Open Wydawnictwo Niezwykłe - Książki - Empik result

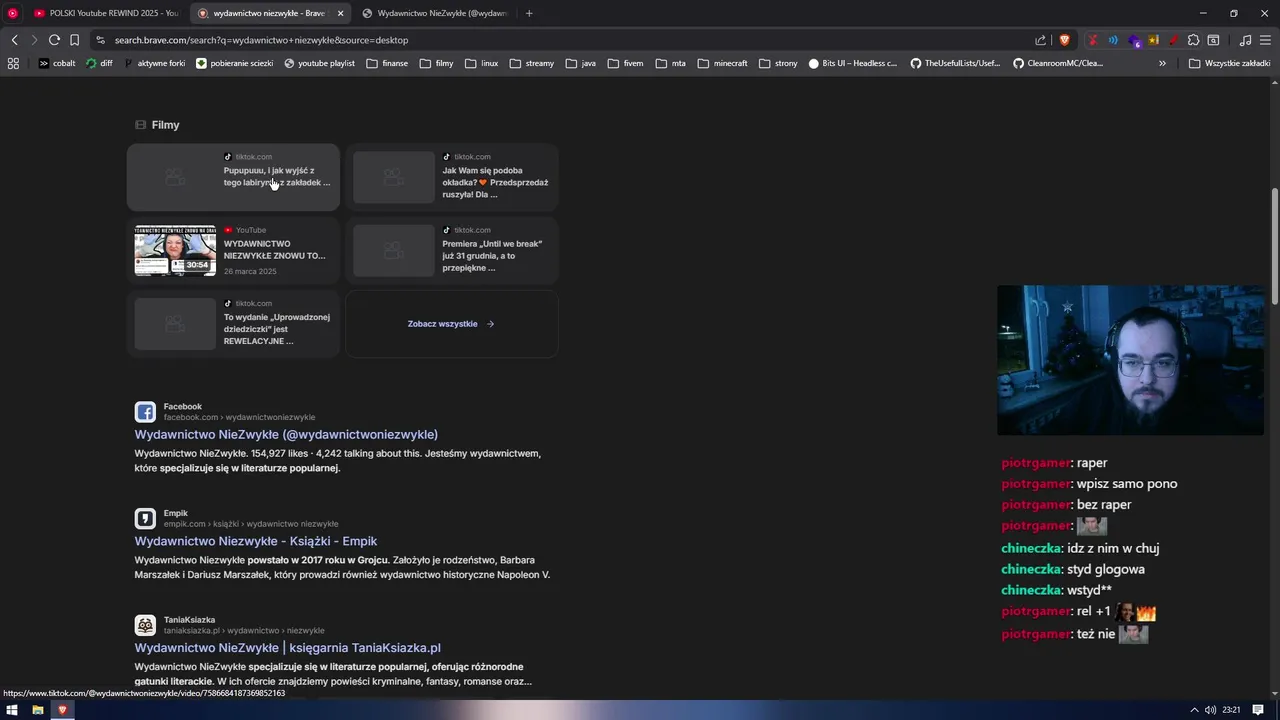(x=256, y=541)
